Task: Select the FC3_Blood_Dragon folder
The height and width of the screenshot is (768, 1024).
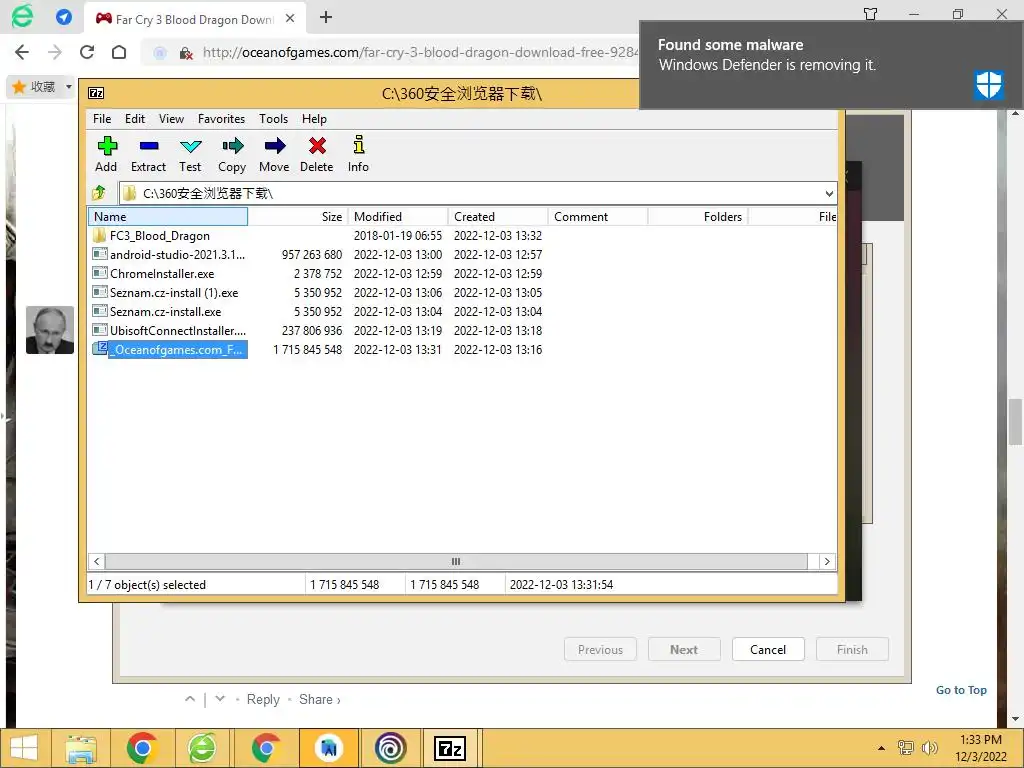Action: pyautogui.click(x=159, y=236)
